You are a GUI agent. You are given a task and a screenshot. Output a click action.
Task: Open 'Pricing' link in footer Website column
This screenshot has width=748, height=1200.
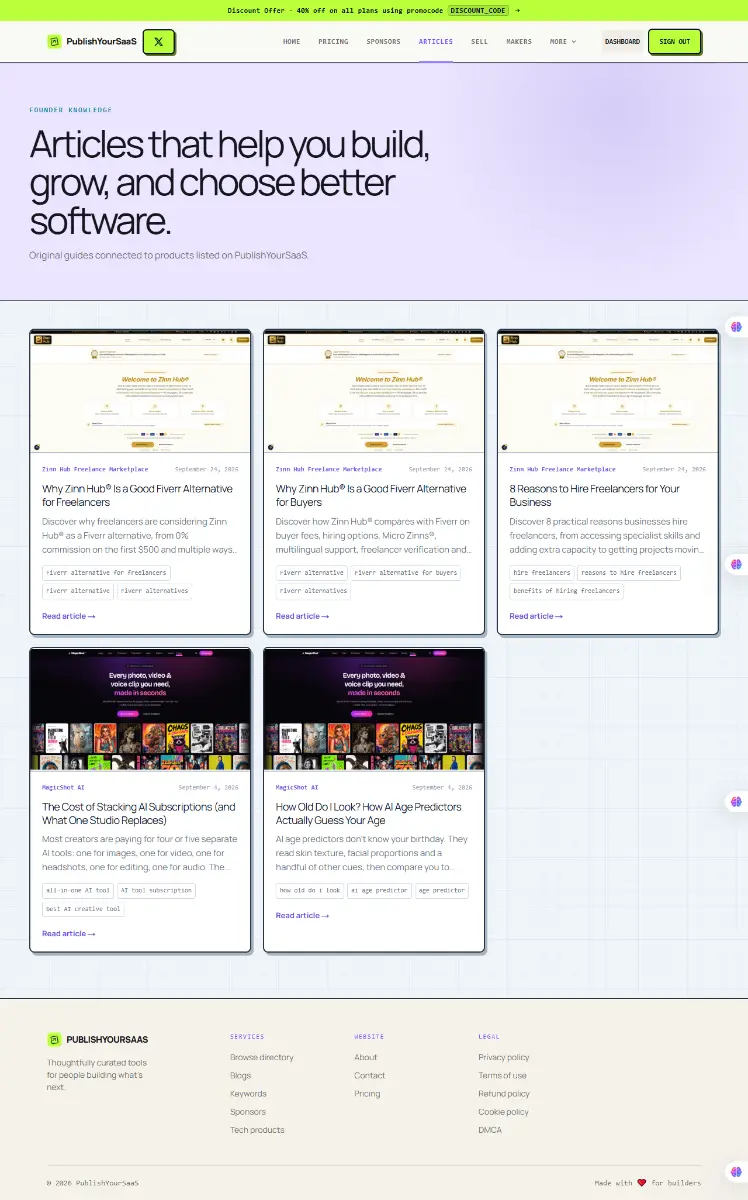click(x=367, y=1094)
